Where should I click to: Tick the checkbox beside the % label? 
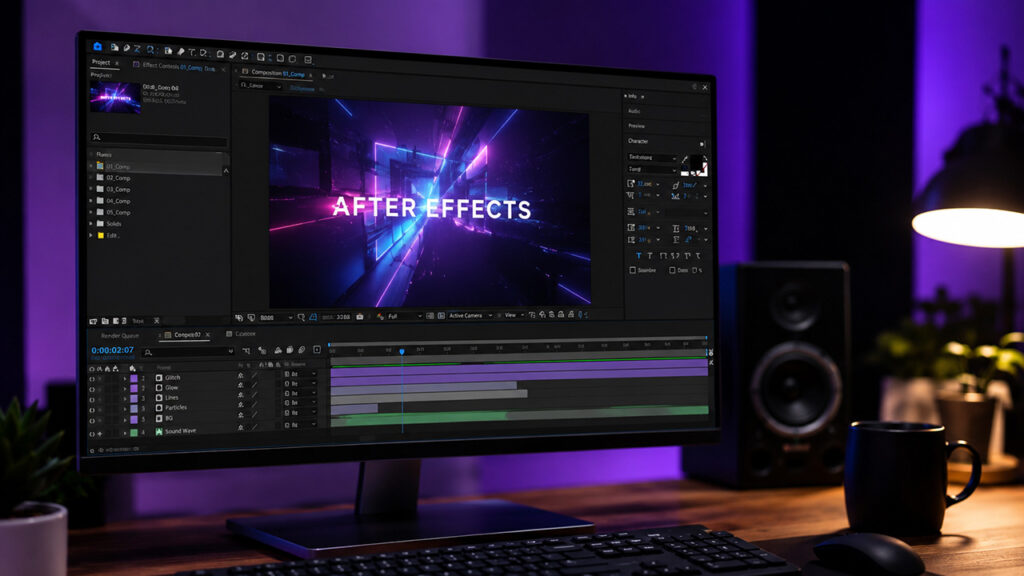point(694,270)
